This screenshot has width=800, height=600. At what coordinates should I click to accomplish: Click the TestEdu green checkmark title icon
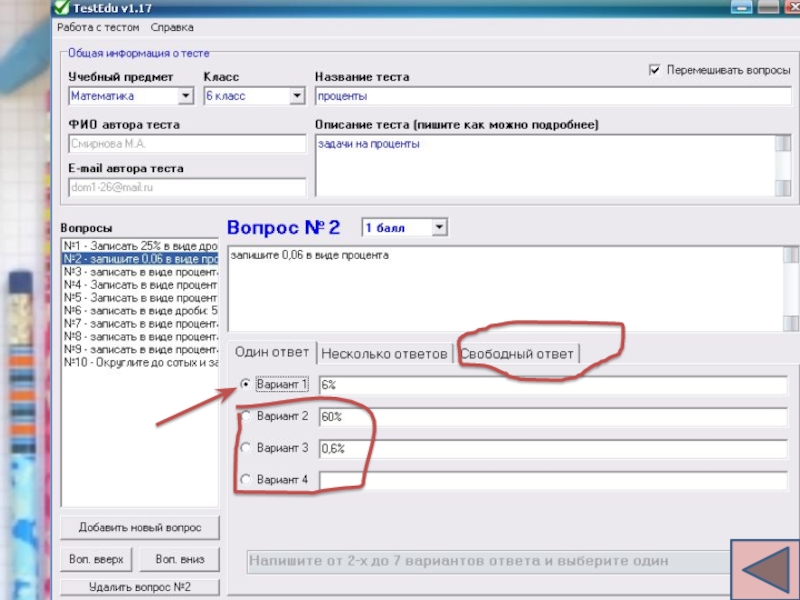[x=61, y=8]
